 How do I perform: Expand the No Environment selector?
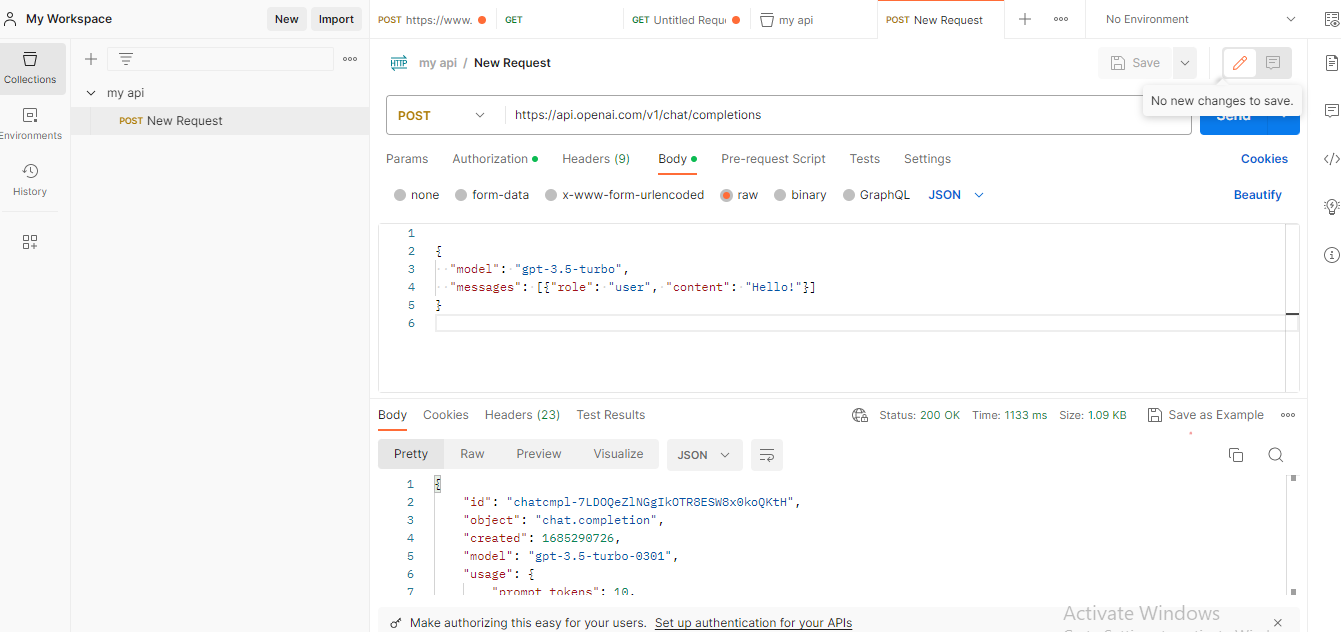point(1199,19)
